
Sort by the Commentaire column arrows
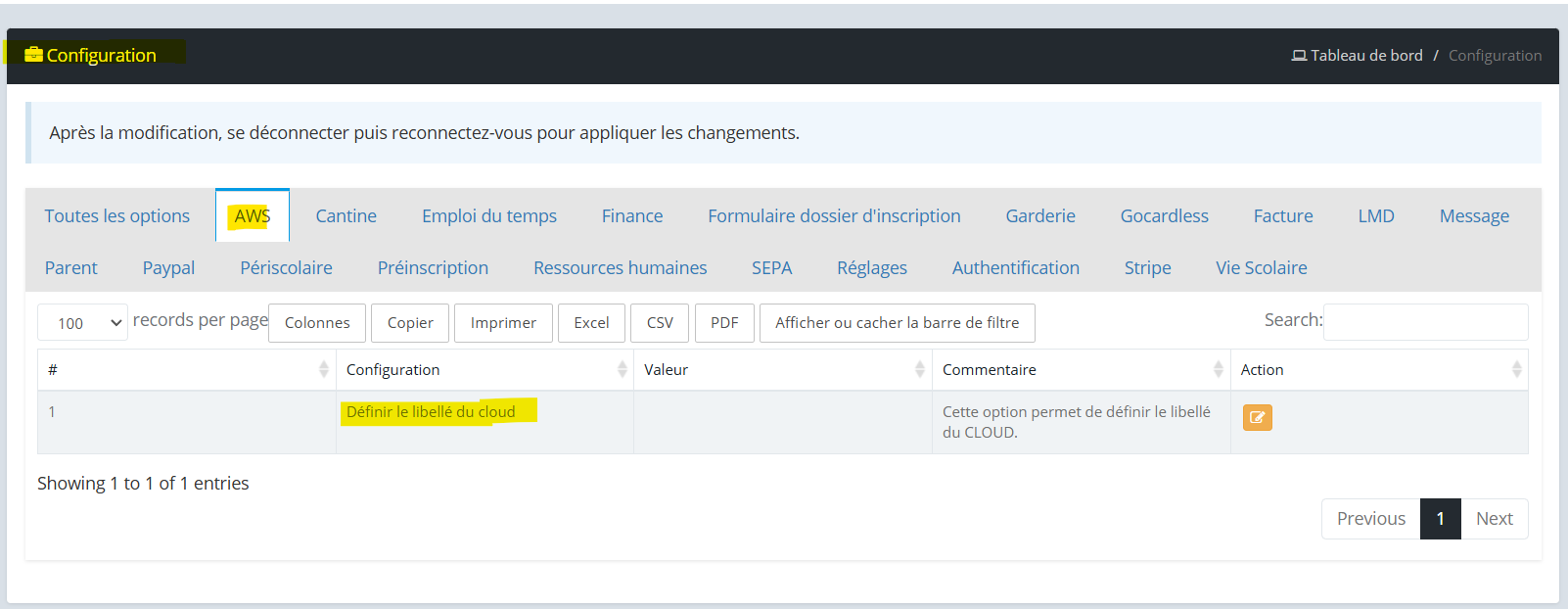[1219, 369]
